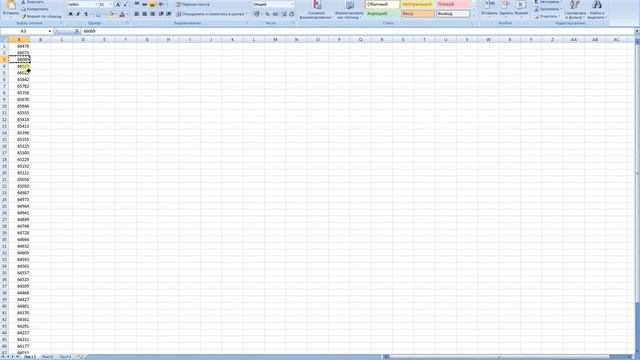
Task: Select the first sheet tab (Лист1)
Action: 29,357
